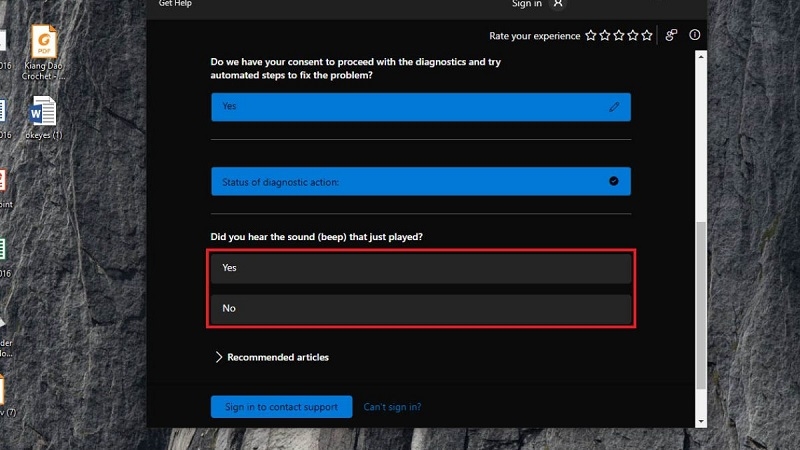The width and height of the screenshot is (800, 450).
Task: Toggle the diagnostic action status checkmark
Action: coord(614,181)
